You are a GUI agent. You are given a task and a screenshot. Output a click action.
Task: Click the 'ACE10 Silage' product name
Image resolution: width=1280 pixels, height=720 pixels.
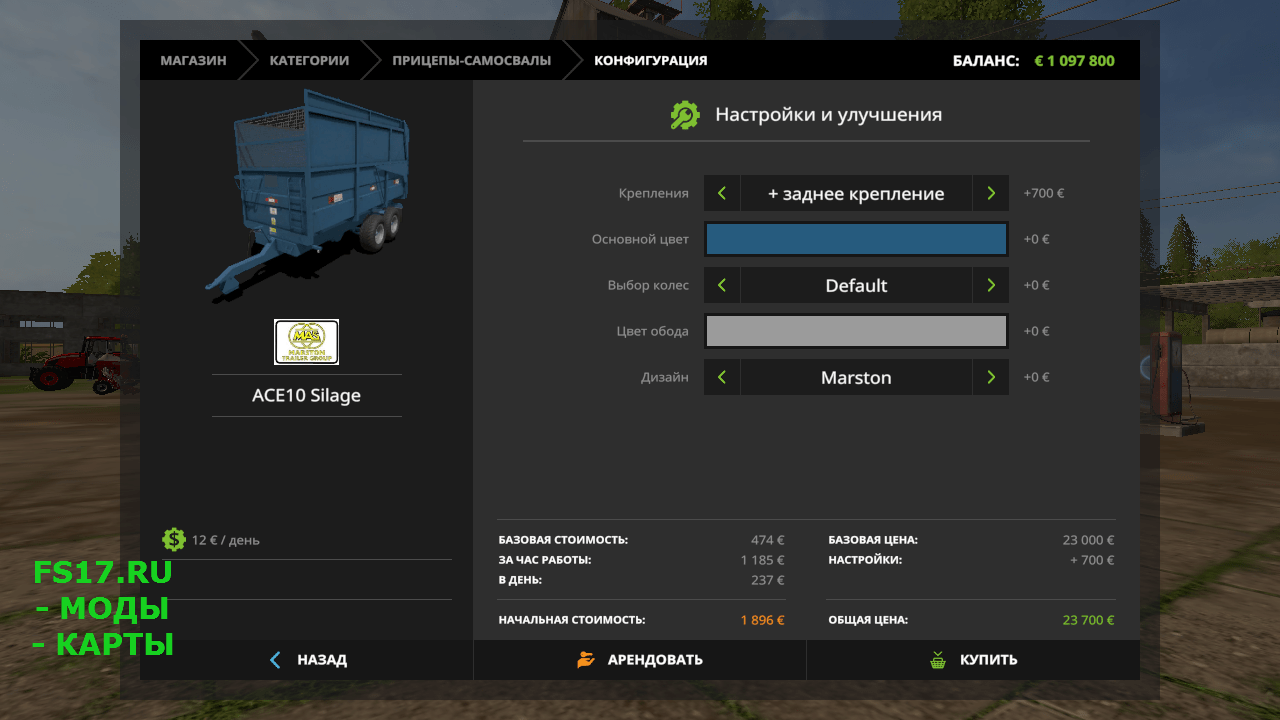click(x=306, y=396)
